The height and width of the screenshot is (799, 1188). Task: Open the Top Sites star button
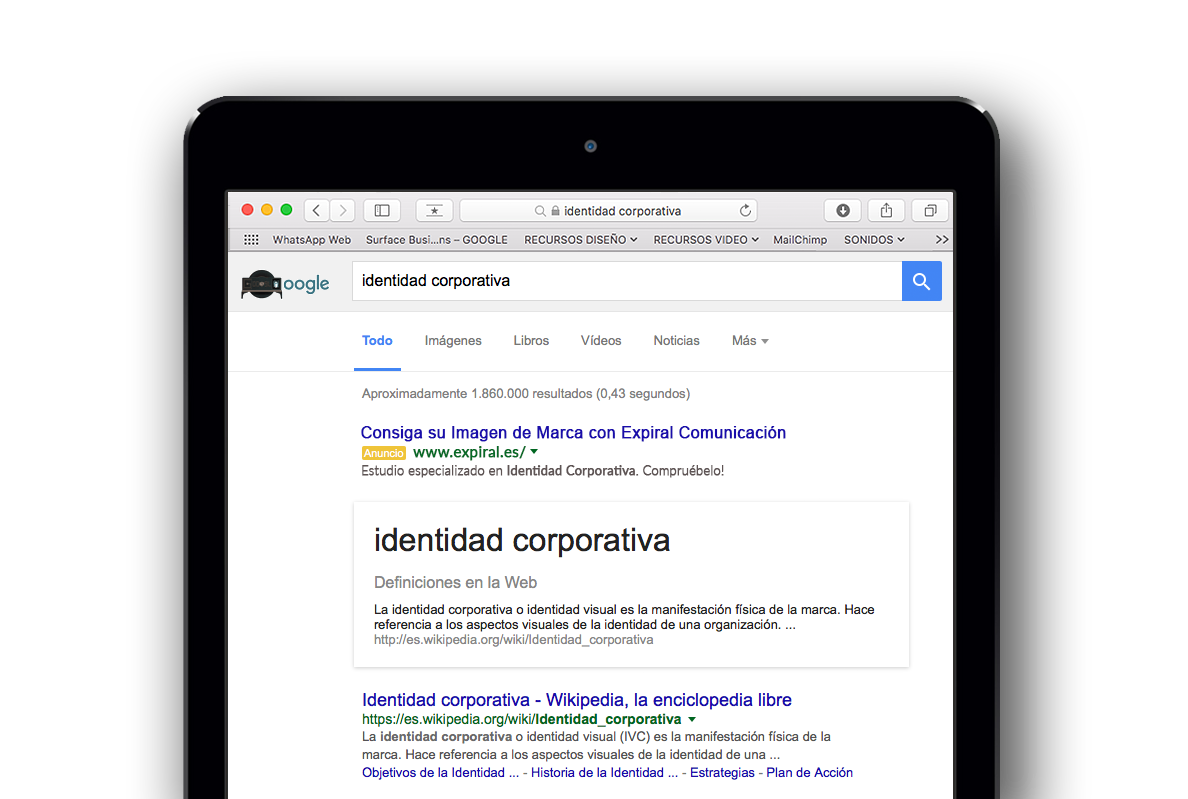click(434, 211)
